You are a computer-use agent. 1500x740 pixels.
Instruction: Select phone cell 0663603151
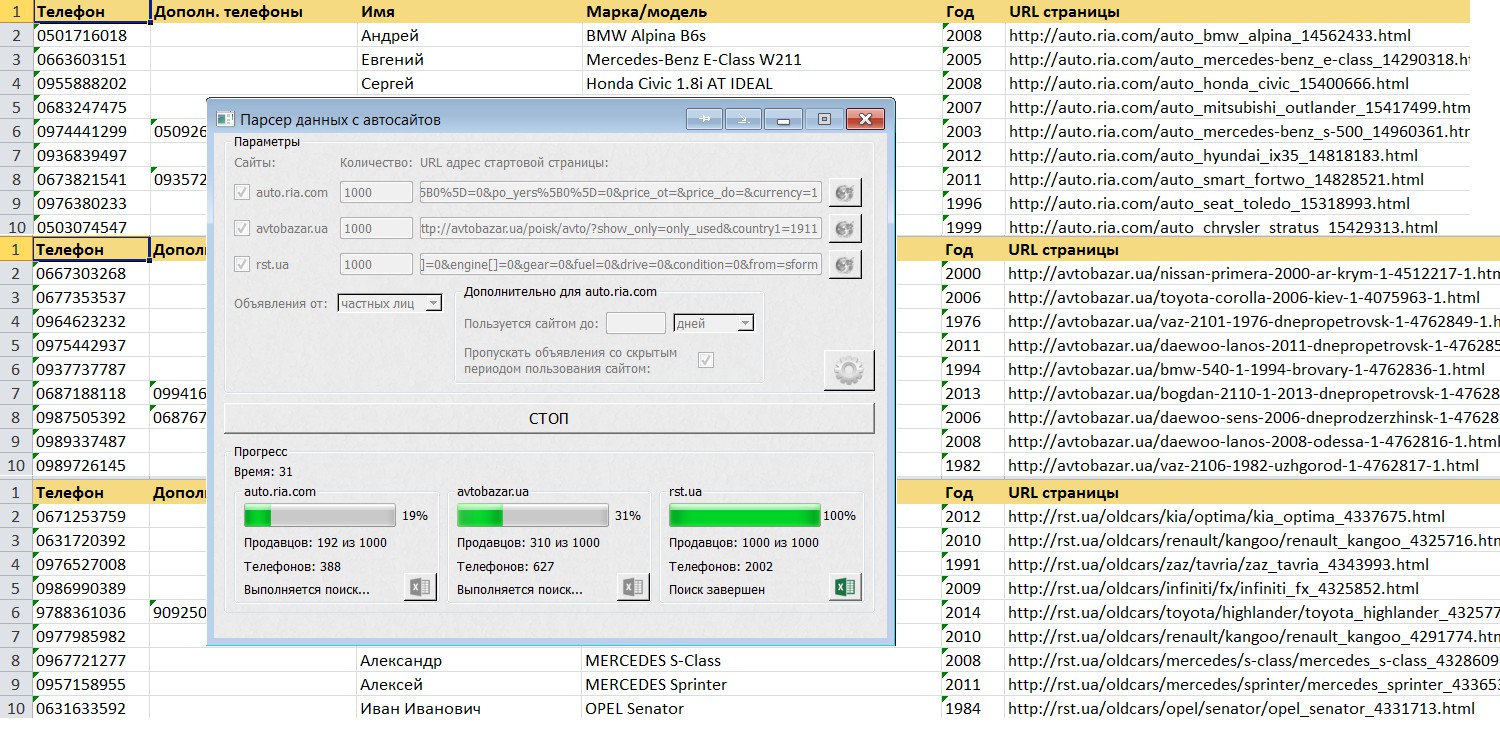pos(91,59)
